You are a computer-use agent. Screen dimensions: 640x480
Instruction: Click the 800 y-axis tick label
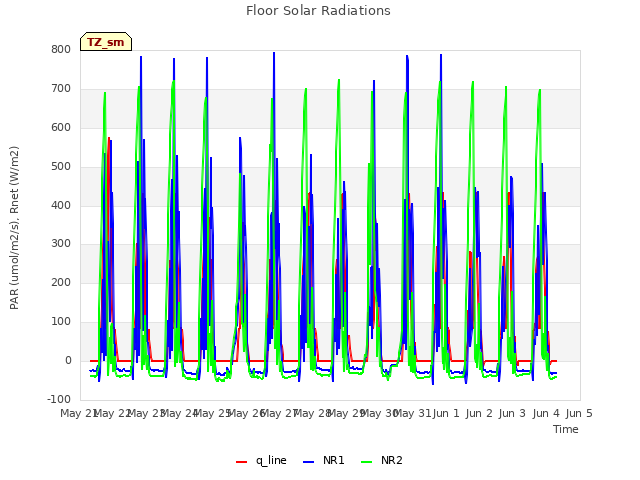61,49
